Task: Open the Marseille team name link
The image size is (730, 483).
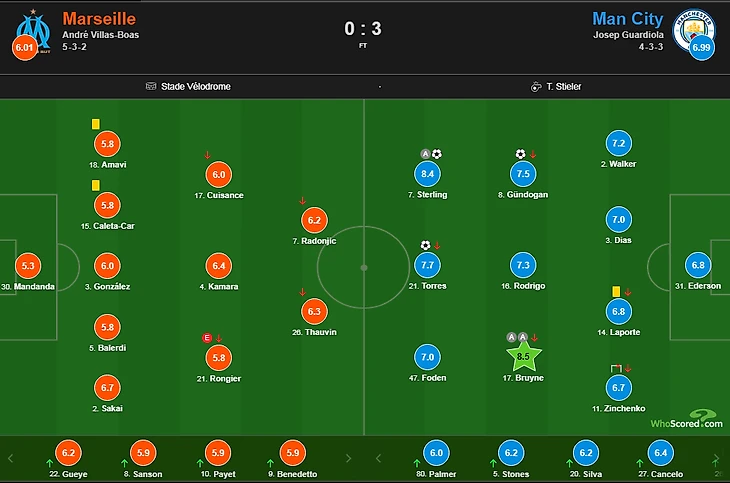Action: (99, 19)
